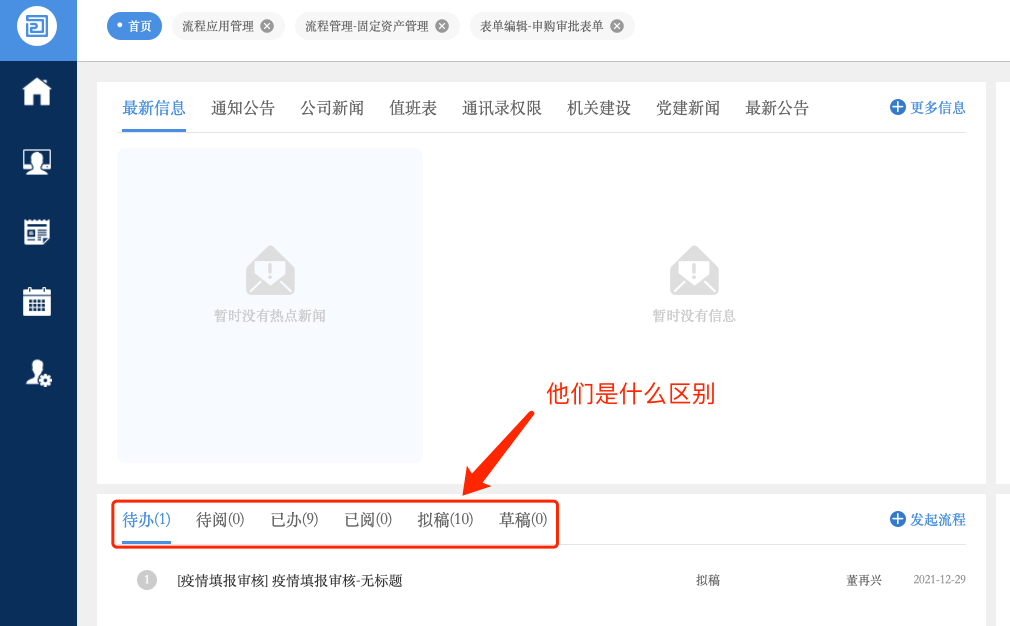Open the 值班表 tab
The height and width of the screenshot is (626, 1010).
pyautogui.click(x=413, y=108)
